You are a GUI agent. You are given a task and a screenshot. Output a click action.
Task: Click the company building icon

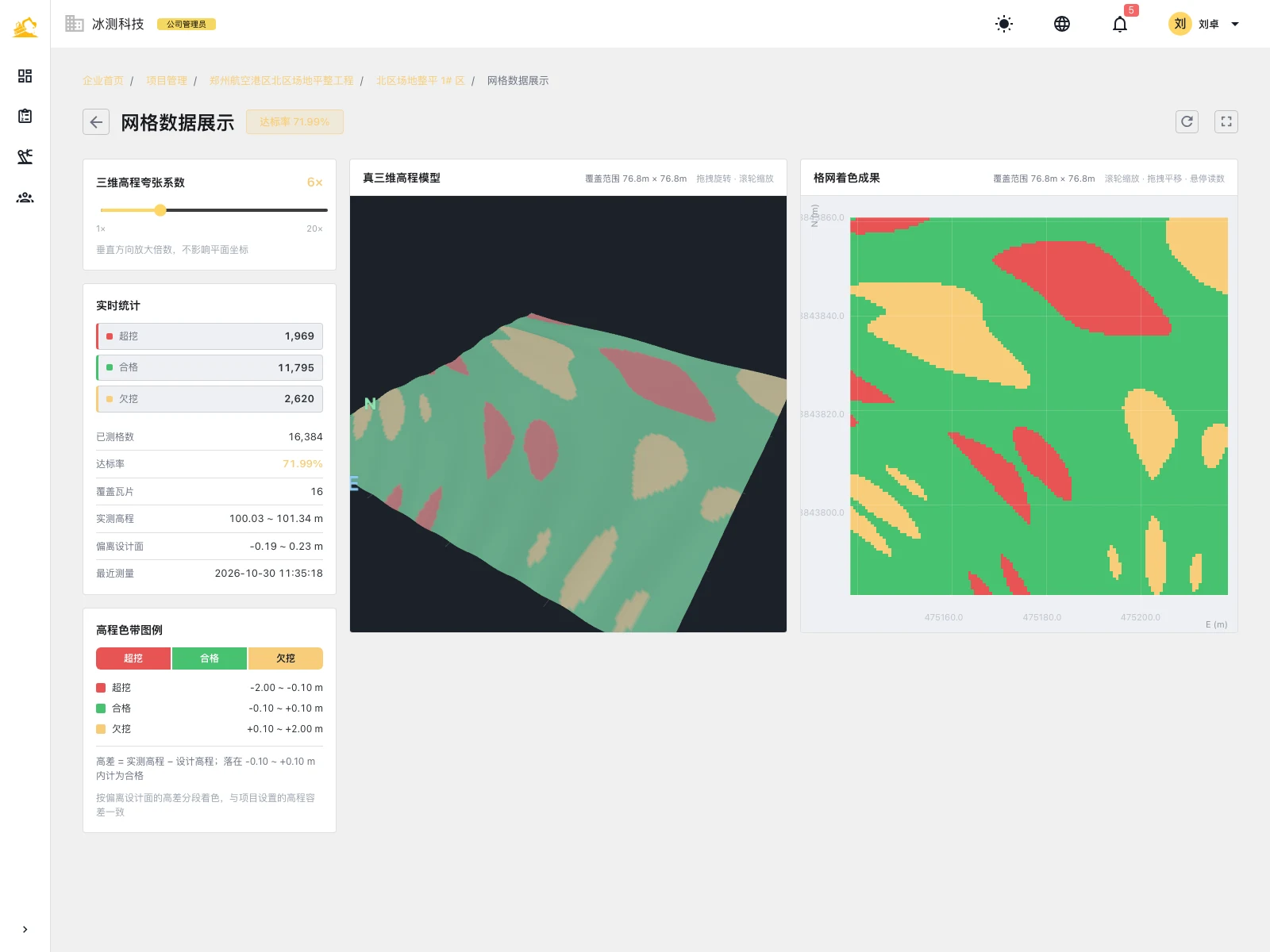click(x=74, y=24)
